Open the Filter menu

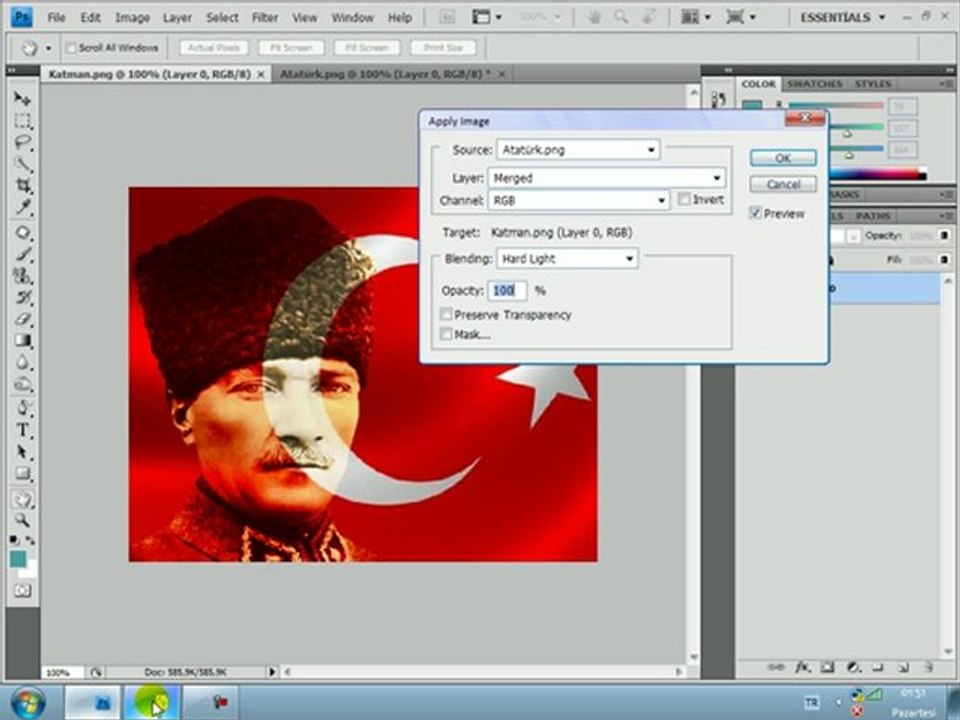click(264, 18)
